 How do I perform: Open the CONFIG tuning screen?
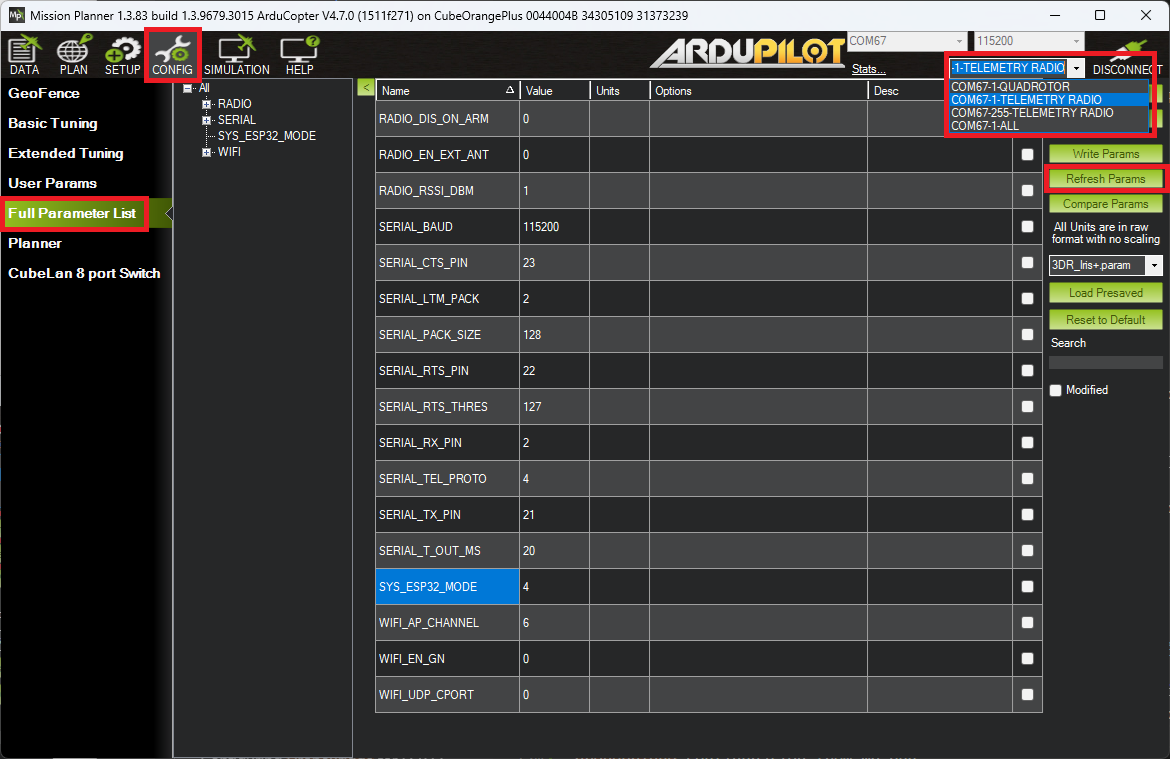click(172, 55)
